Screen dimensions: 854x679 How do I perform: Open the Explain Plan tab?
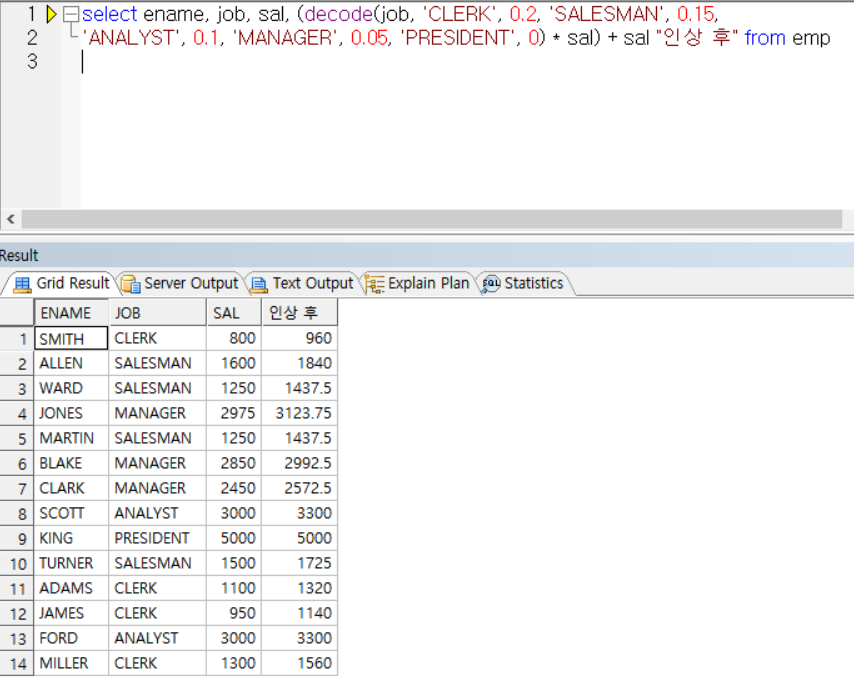417,283
